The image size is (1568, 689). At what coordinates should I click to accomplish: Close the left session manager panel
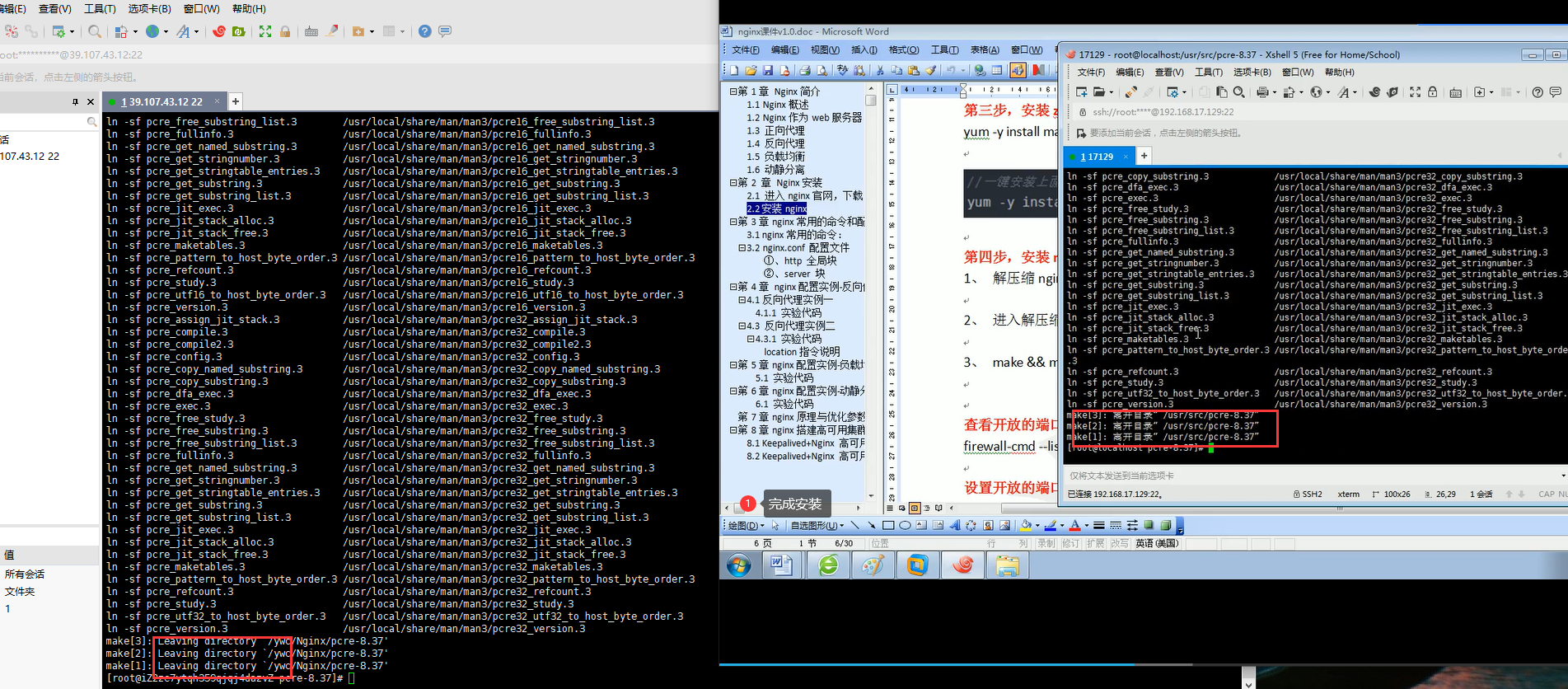91,102
